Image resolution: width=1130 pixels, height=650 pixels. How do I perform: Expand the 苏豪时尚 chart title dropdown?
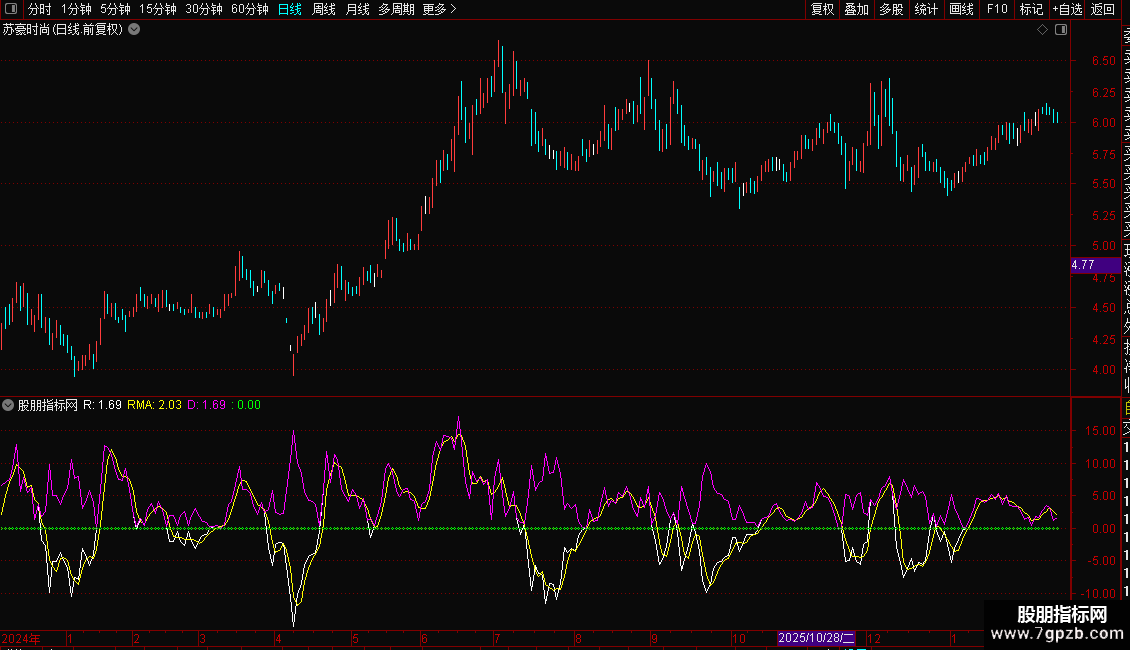coord(134,30)
